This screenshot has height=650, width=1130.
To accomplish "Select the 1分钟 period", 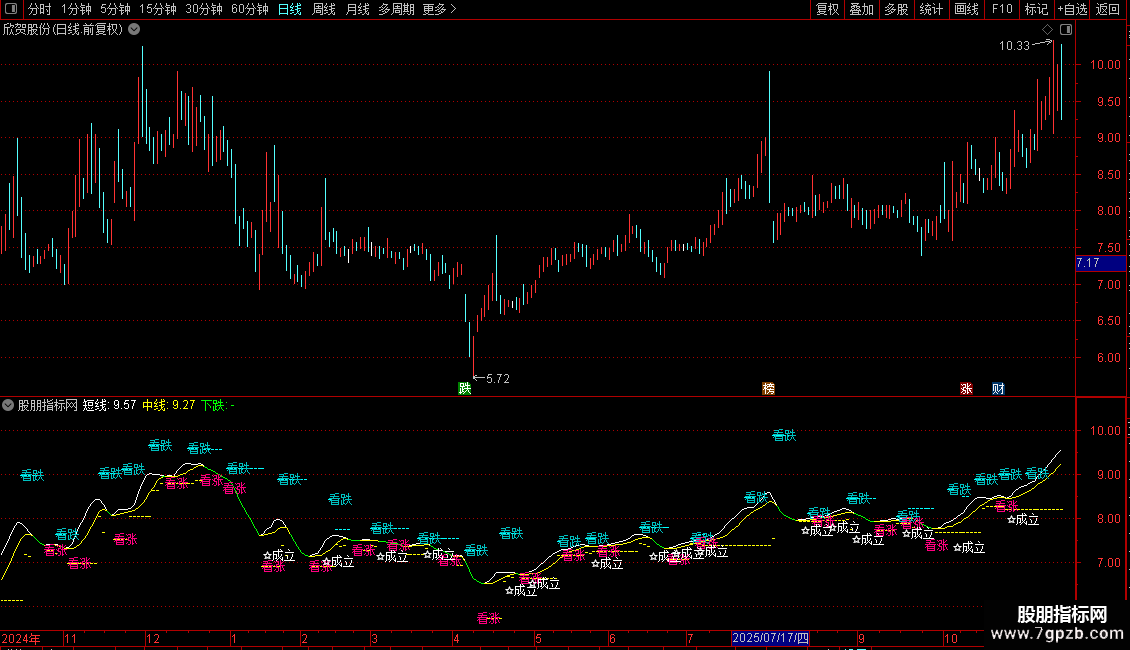I will pyautogui.click(x=76, y=9).
